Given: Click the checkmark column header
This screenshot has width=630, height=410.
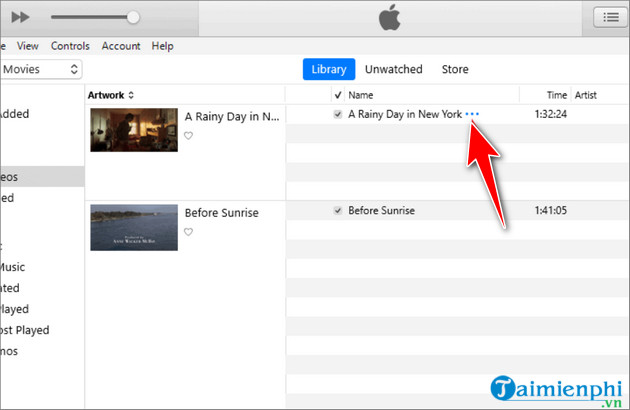Looking at the screenshot, I should [338, 95].
